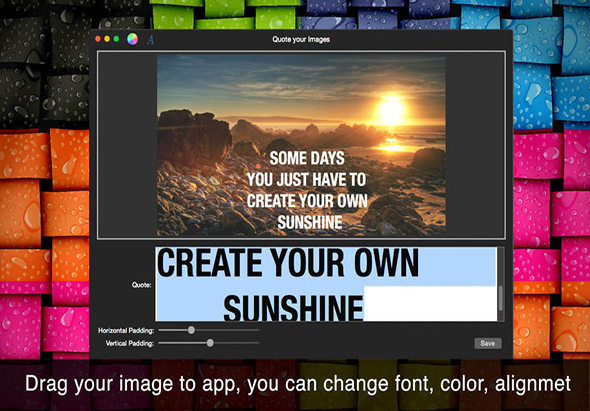
Task: Adjust the Horizontal Padding slider knob
Action: pos(191,330)
